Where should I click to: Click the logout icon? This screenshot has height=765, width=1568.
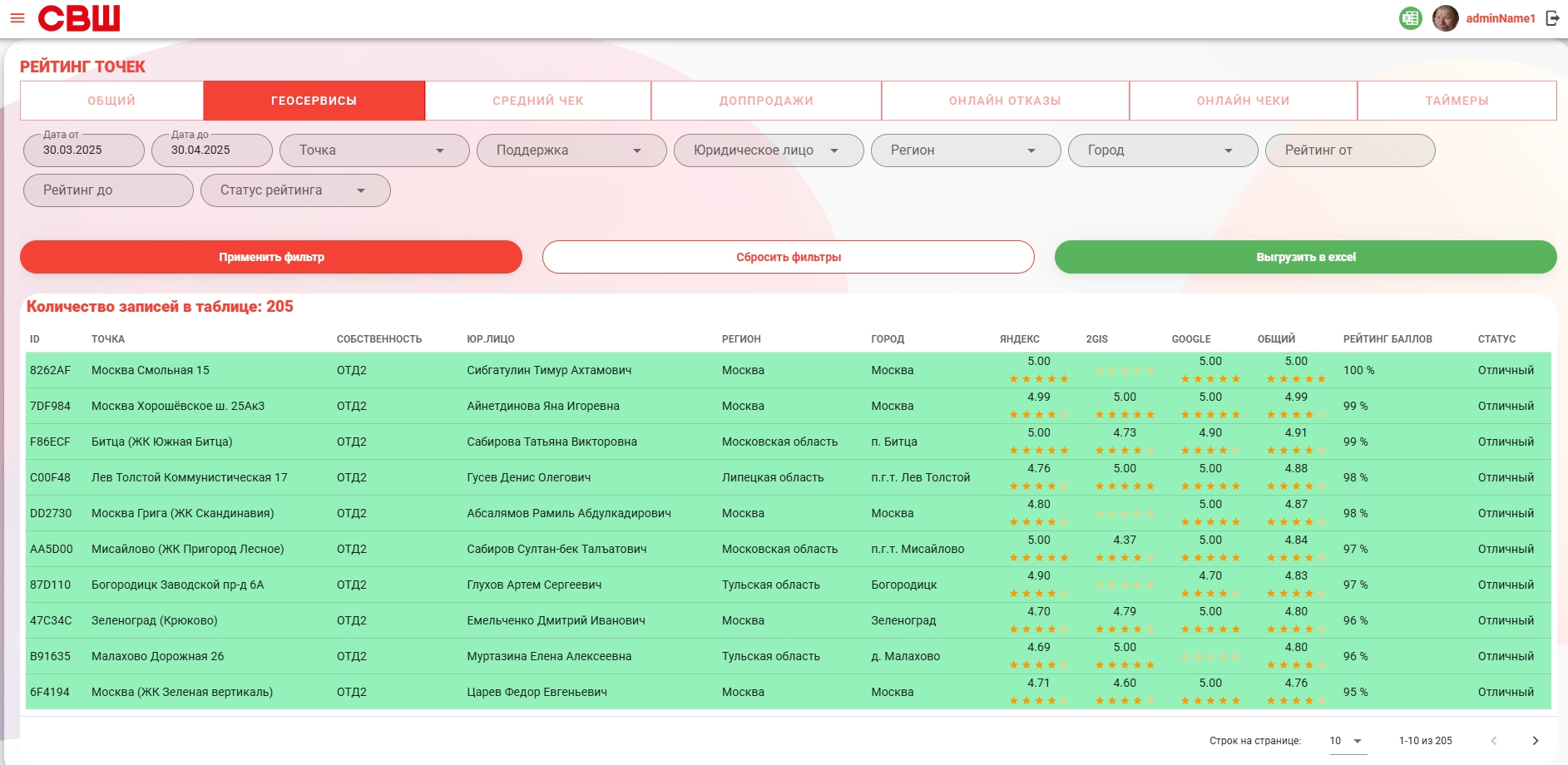point(1552,18)
